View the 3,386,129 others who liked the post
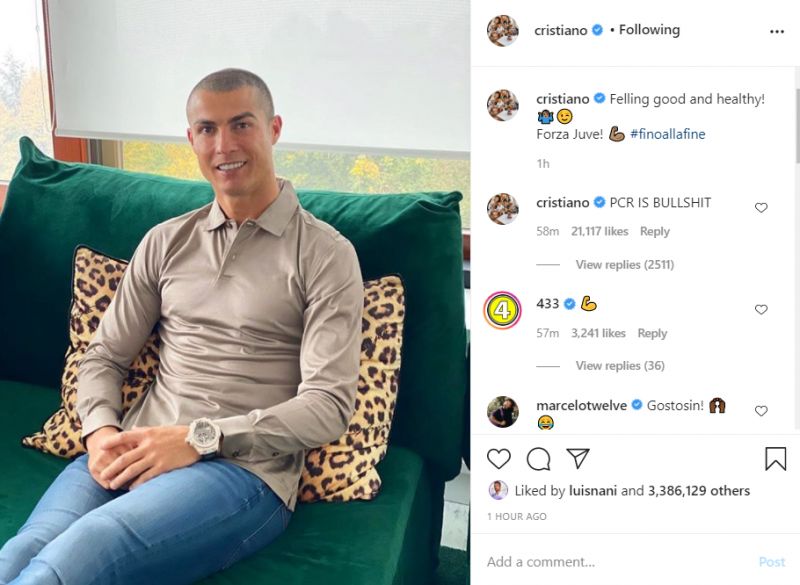This screenshot has height=585, width=800. [698, 491]
